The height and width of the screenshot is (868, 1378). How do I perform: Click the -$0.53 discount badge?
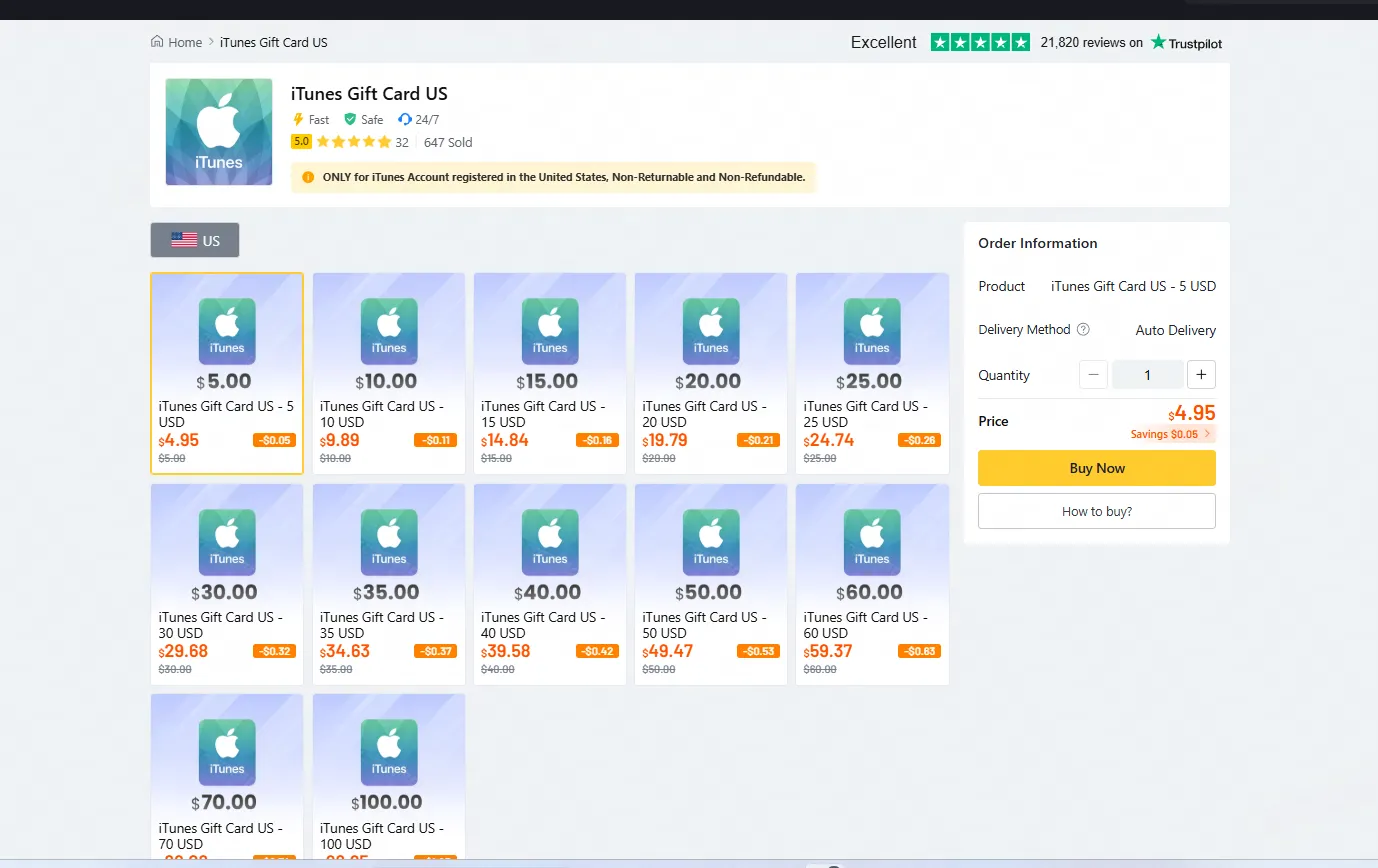tap(758, 651)
